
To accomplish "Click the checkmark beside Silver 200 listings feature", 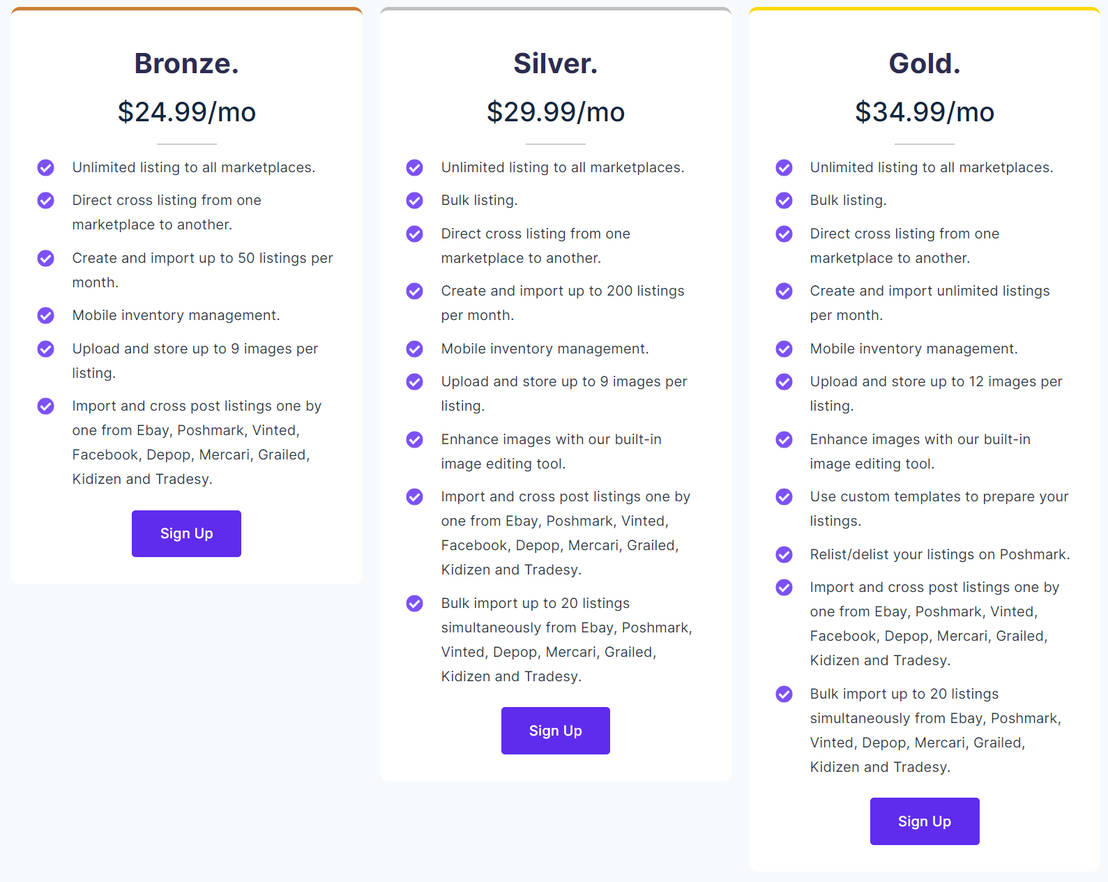I will click(414, 291).
